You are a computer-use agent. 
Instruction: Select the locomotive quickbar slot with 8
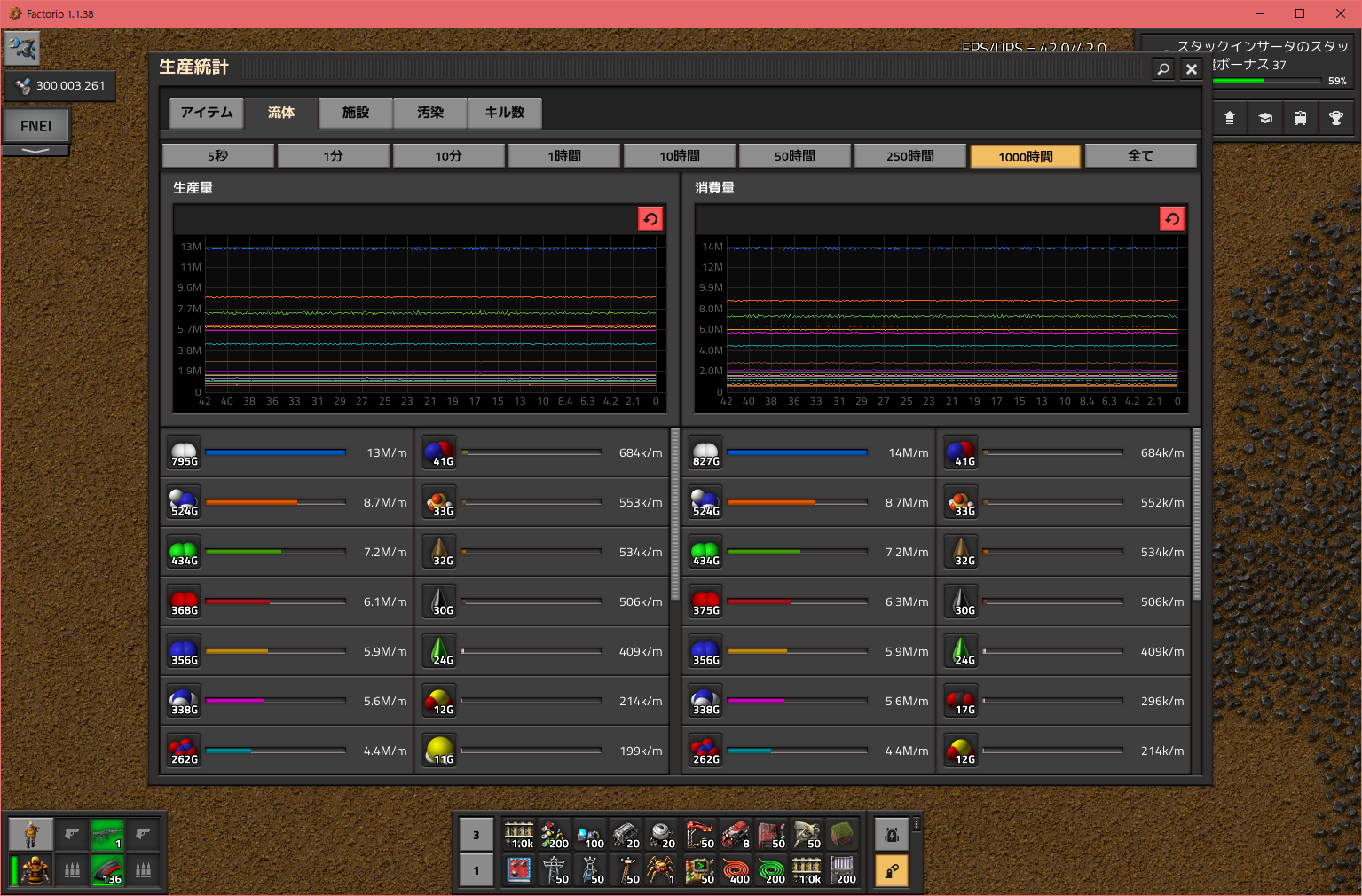point(736,835)
